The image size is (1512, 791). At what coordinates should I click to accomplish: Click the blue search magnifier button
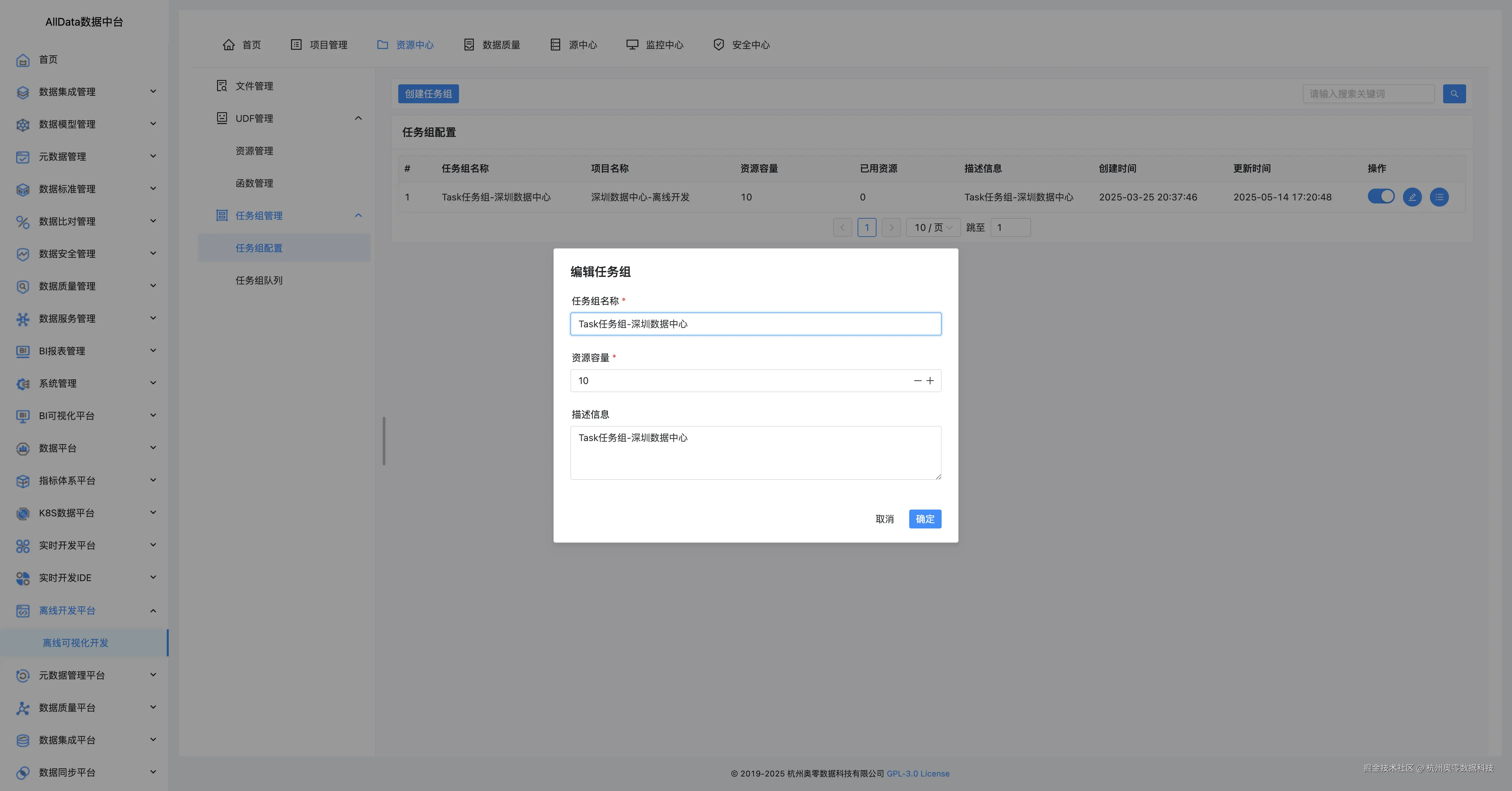point(1454,94)
